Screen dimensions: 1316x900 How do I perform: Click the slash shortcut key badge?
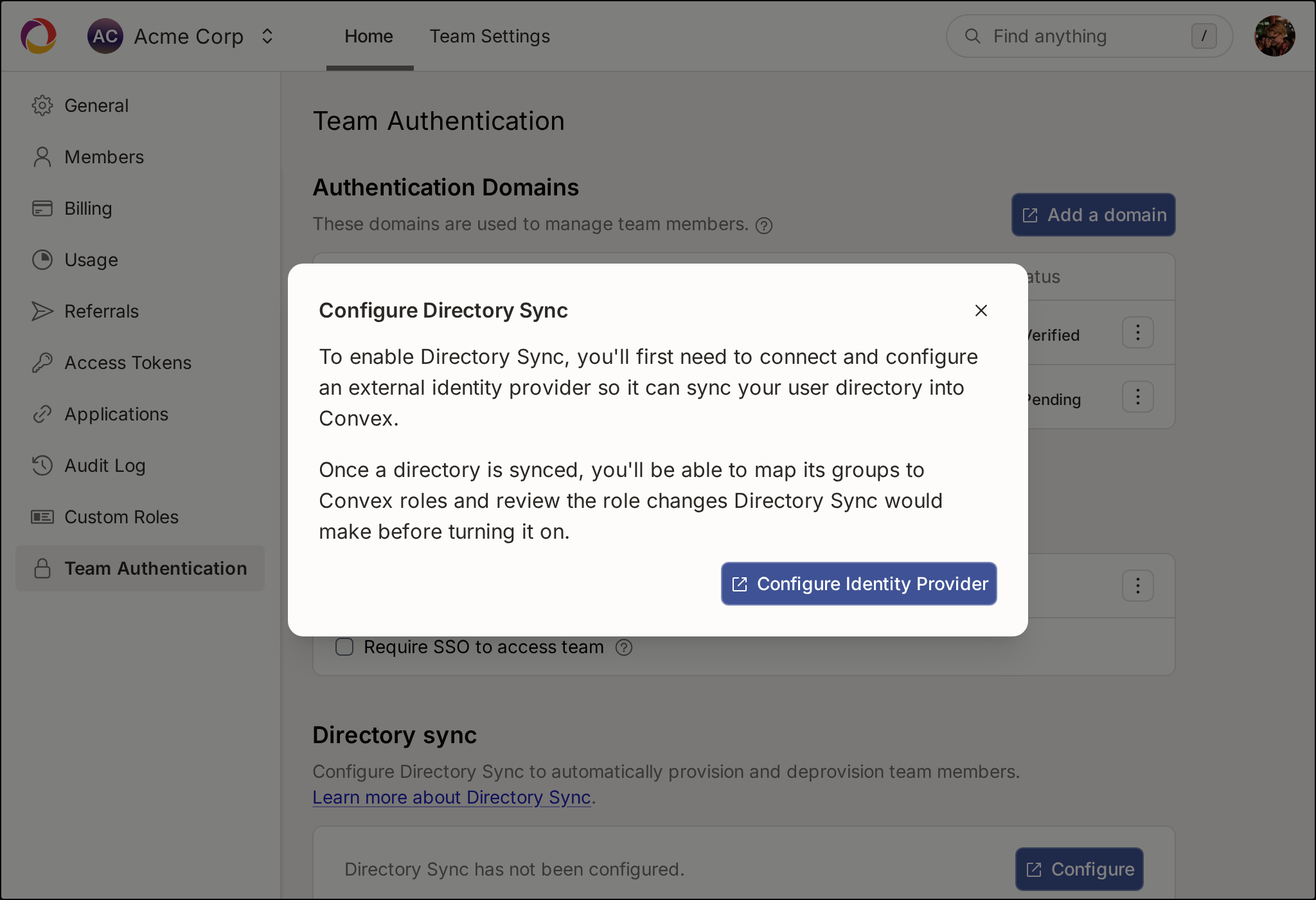tap(1204, 36)
